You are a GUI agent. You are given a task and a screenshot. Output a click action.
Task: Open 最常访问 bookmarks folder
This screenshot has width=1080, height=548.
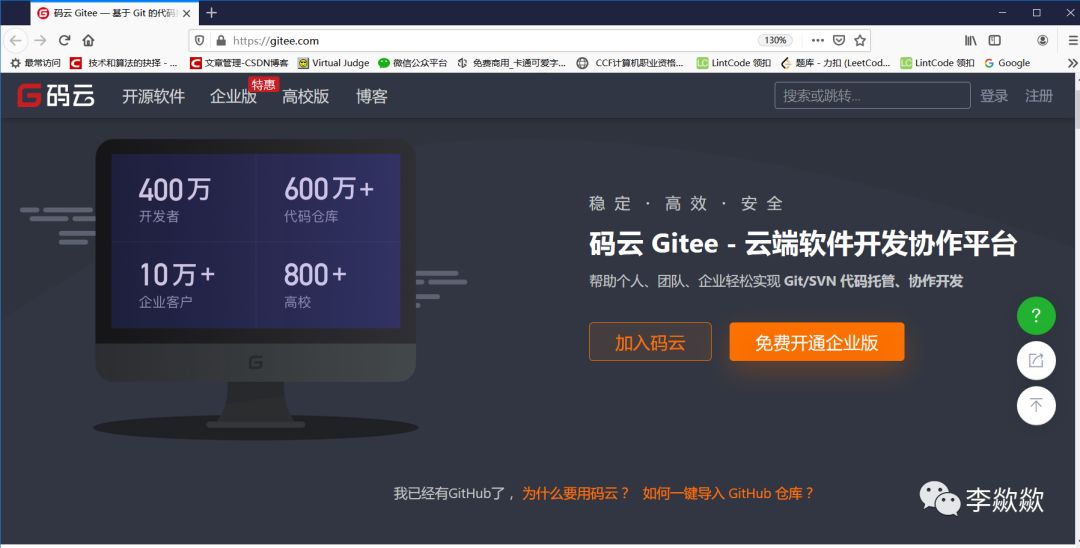(x=35, y=63)
